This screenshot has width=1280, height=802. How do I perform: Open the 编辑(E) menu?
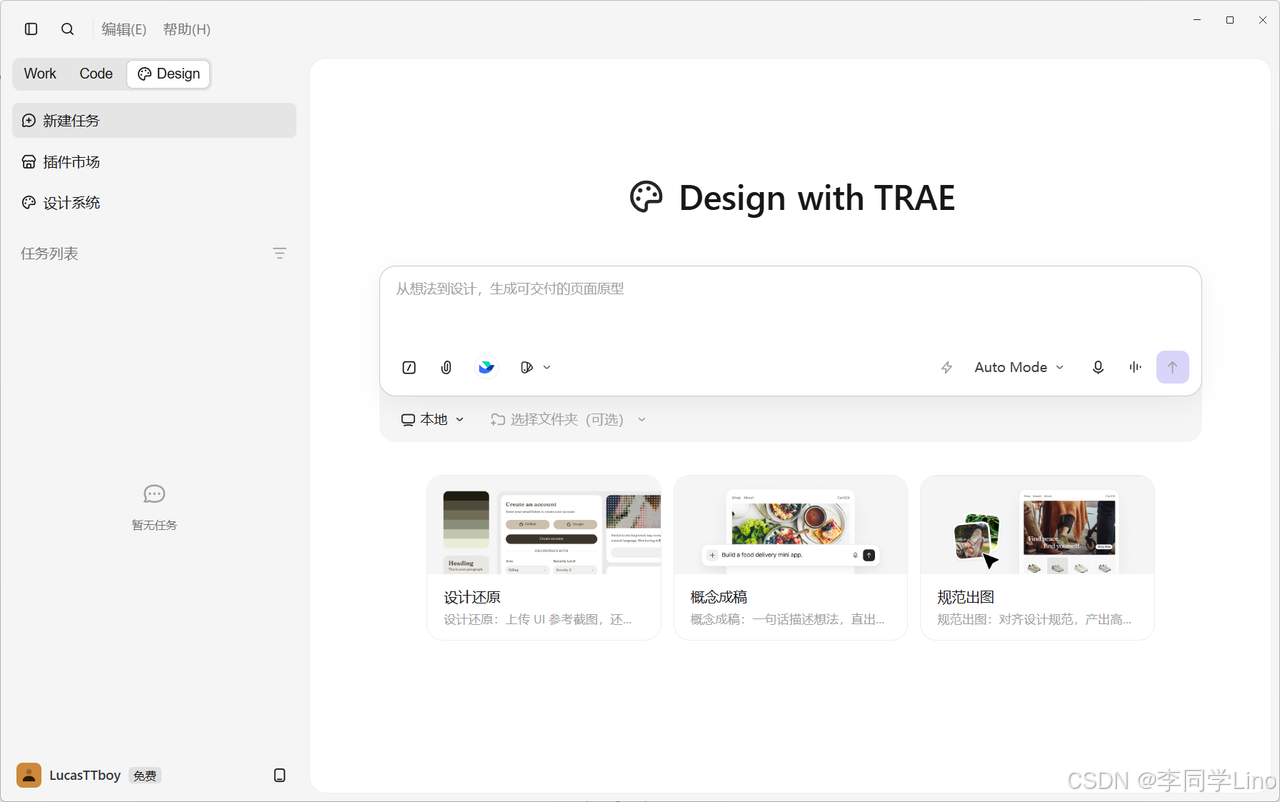124,29
